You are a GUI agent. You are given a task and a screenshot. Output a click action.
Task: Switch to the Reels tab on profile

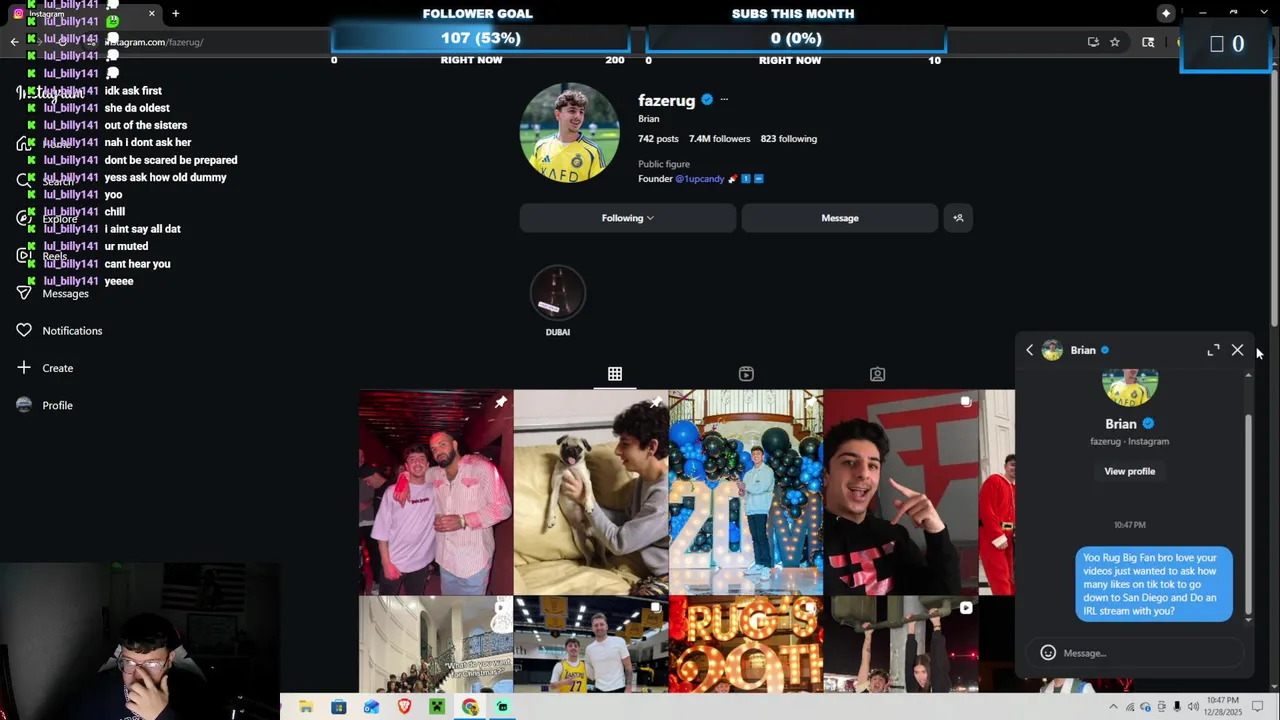746,374
